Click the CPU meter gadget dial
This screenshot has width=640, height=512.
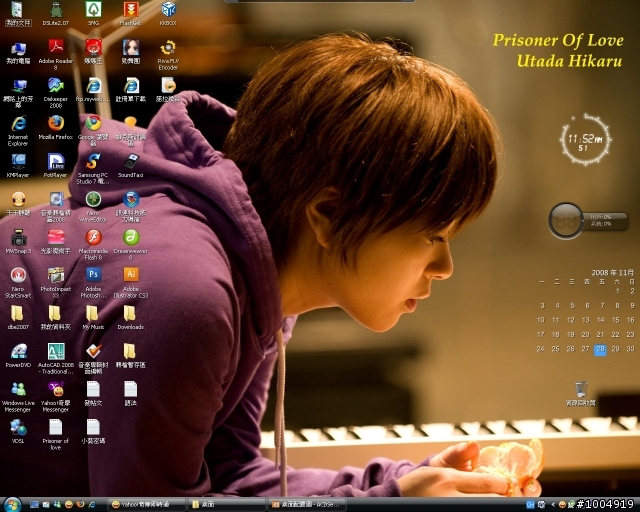tap(566, 220)
